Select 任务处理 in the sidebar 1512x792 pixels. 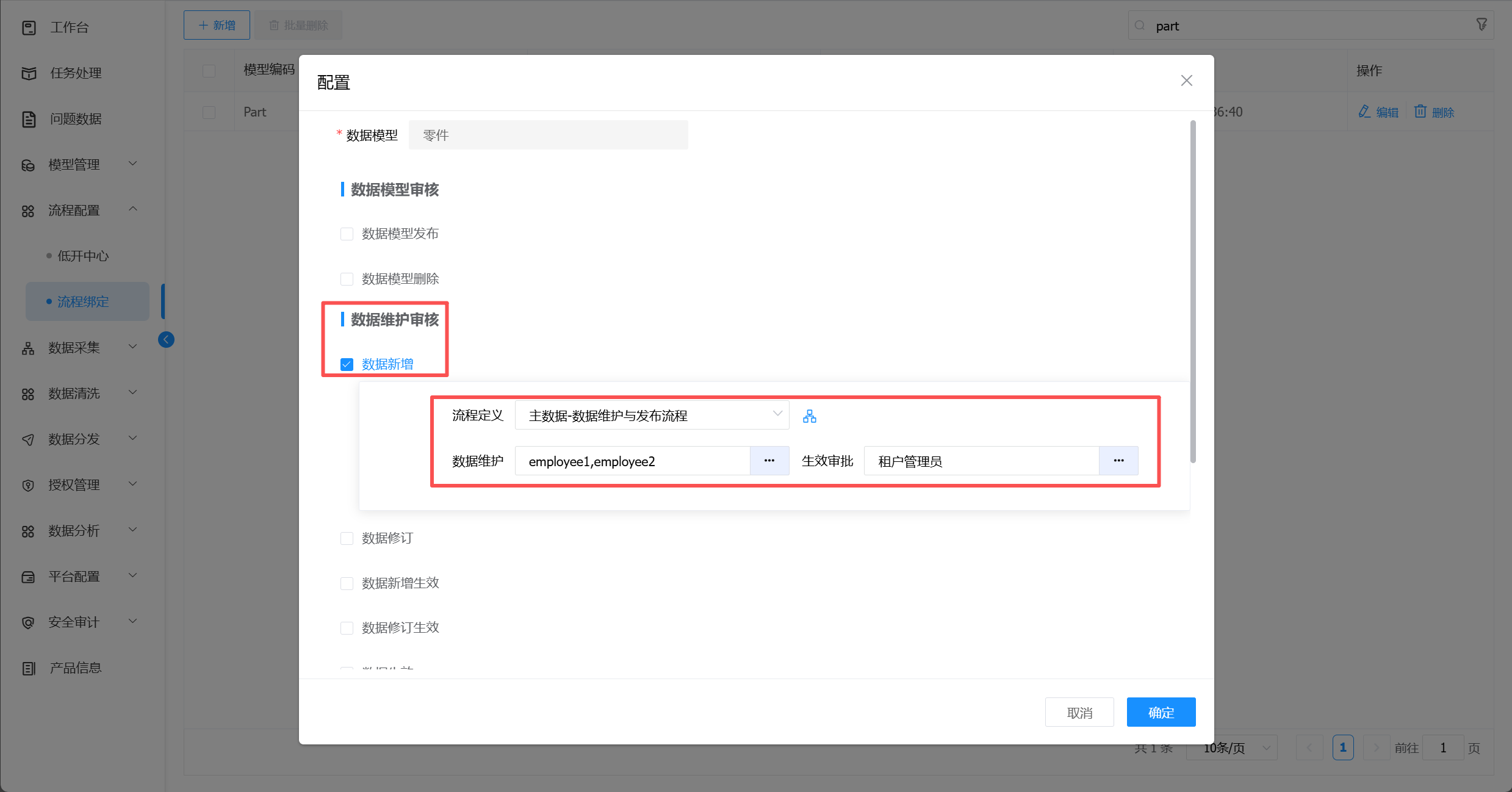point(76,73)
